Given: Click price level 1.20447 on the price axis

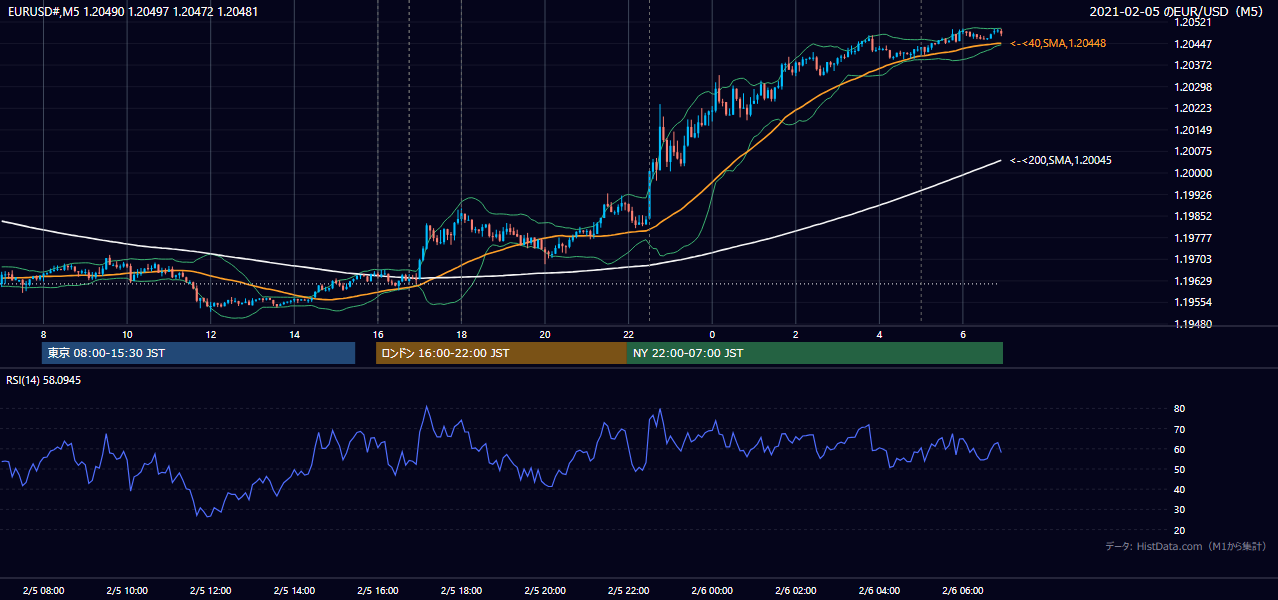Looking at the screenshot, I should point(1193,44).
